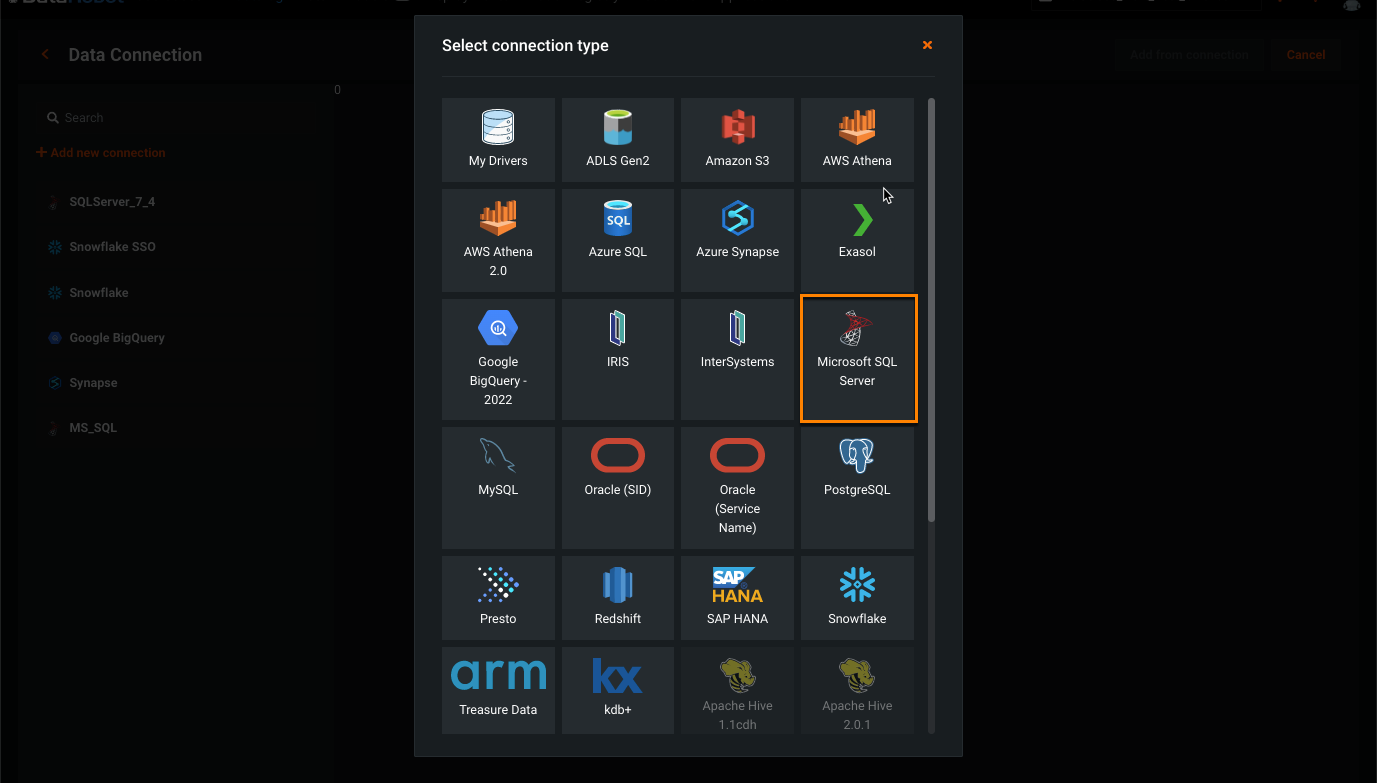Click the Cancel button in background page

tap(1306, 55)
